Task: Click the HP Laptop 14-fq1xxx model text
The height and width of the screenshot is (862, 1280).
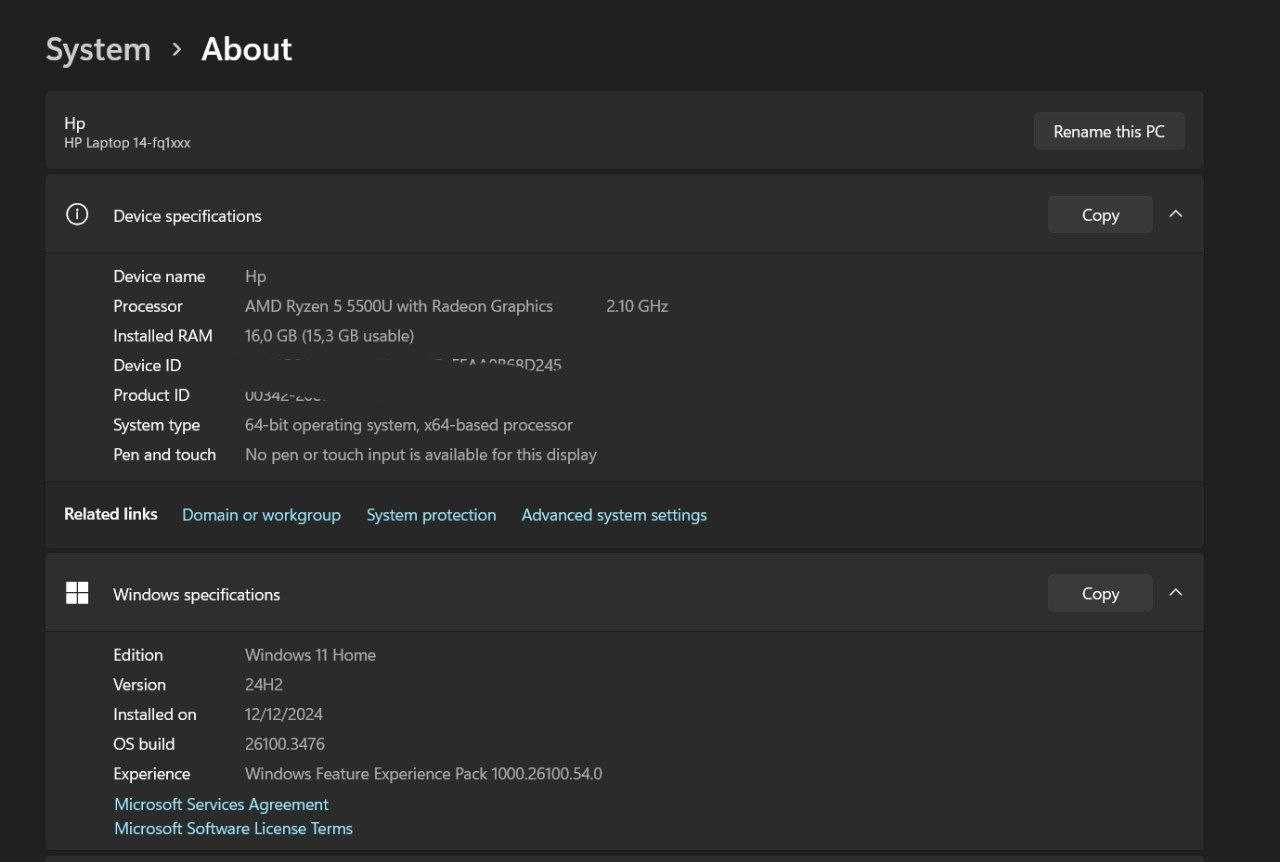Action: [x=127, y=143]
